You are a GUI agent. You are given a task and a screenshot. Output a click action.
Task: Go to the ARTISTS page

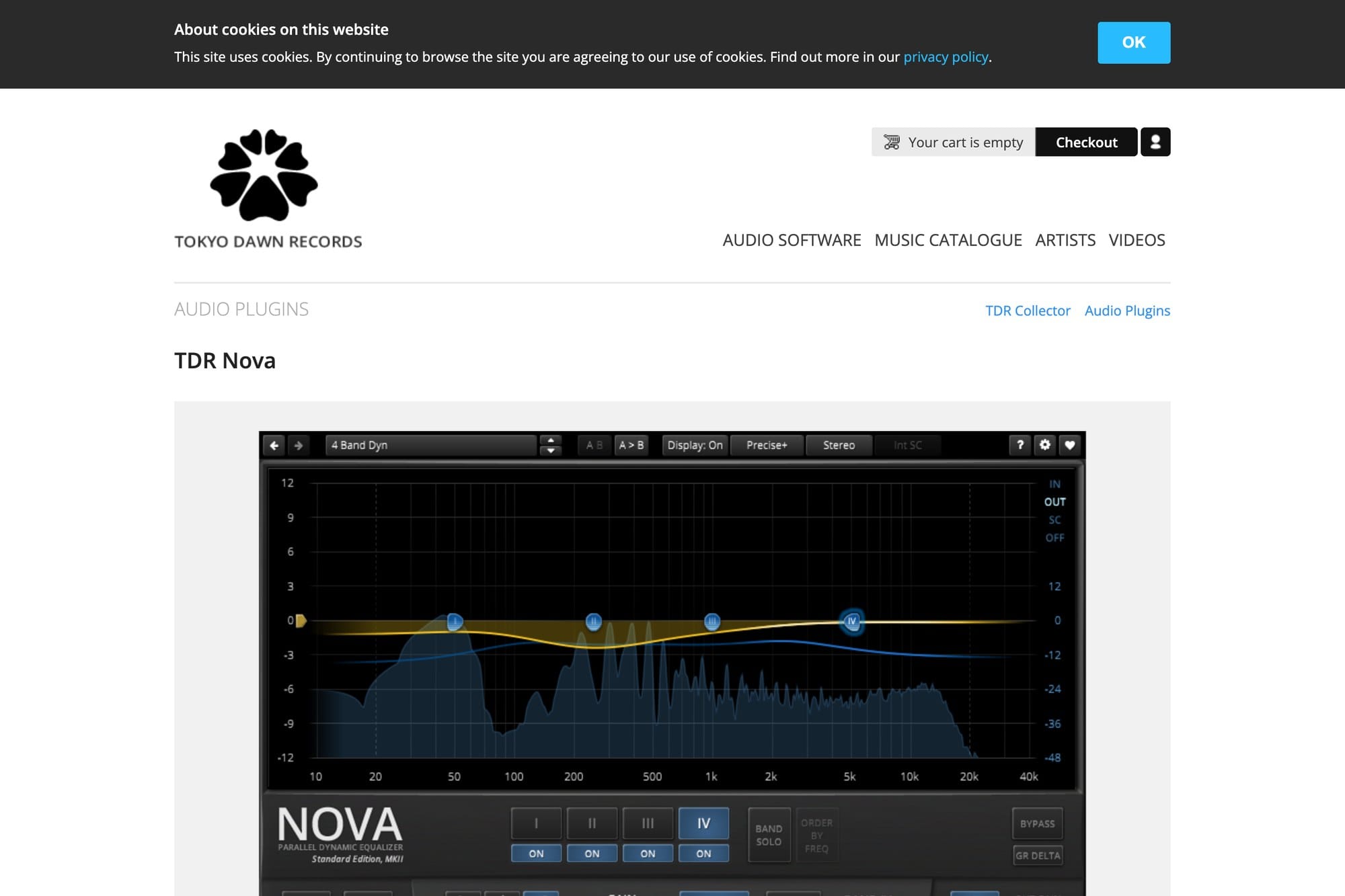[1065, 240]
